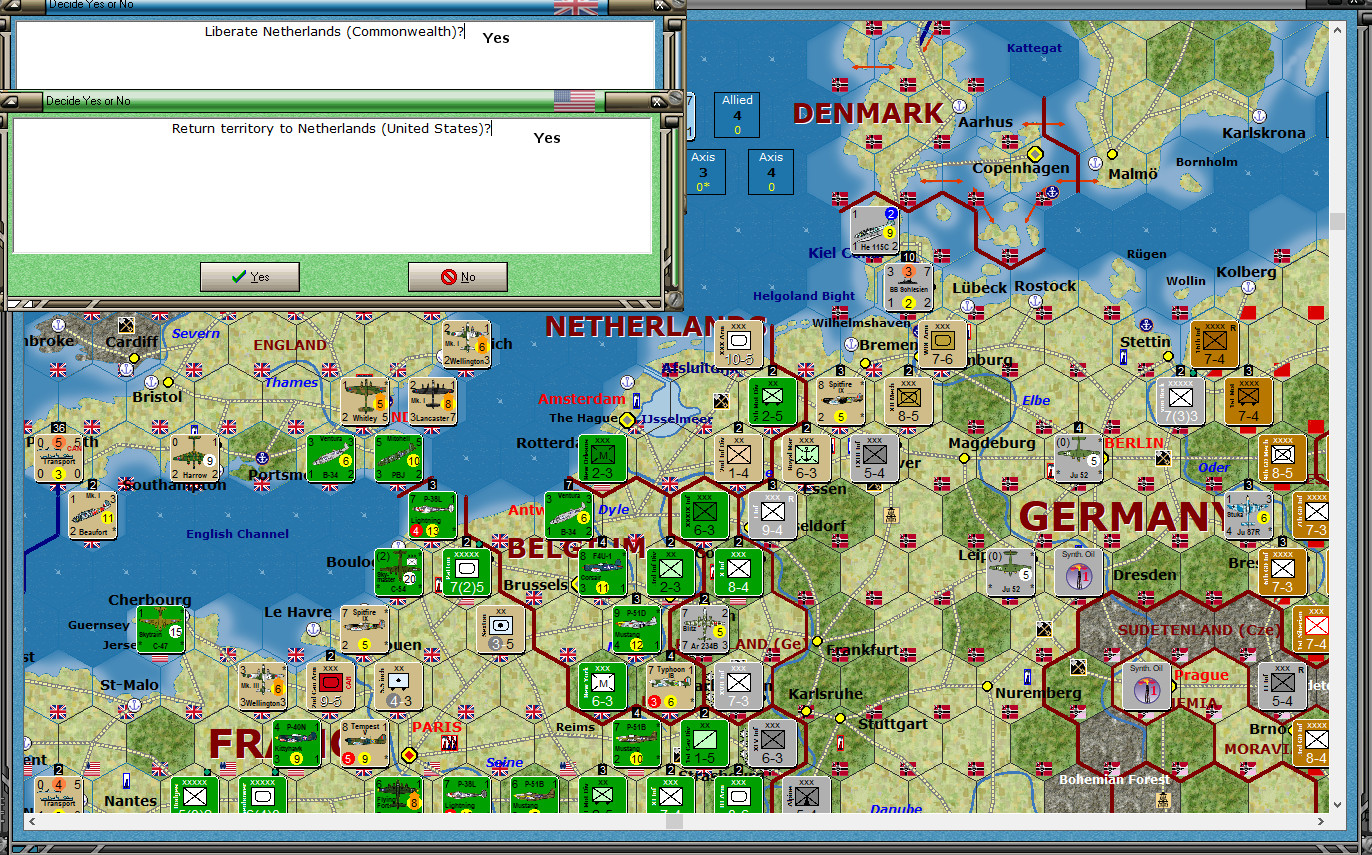The image size is (1372, 855).
Task: Select the Skymaster C-54 transport plane
Action: [398, 573]
